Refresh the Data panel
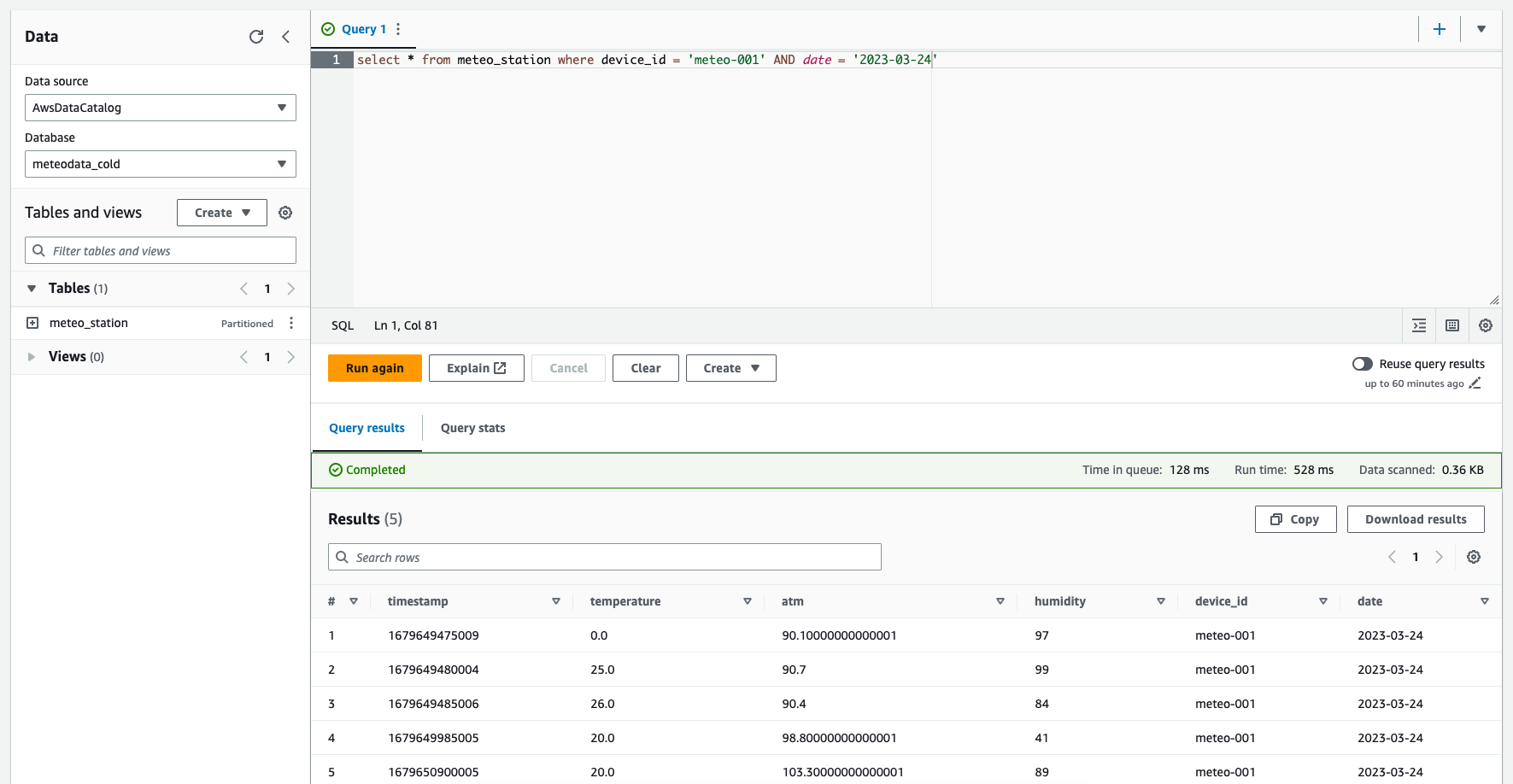The image size is (1513, 784). 256,37
